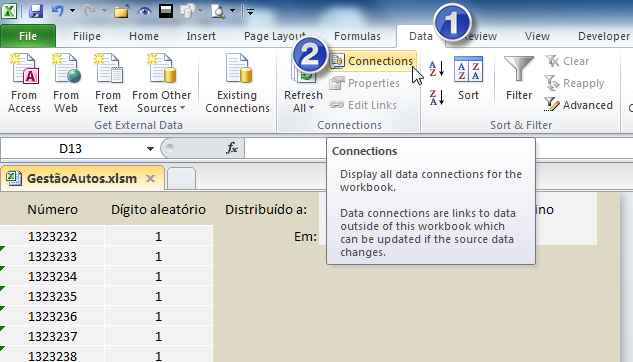Click Reapply filter button

tap(575, 83)
